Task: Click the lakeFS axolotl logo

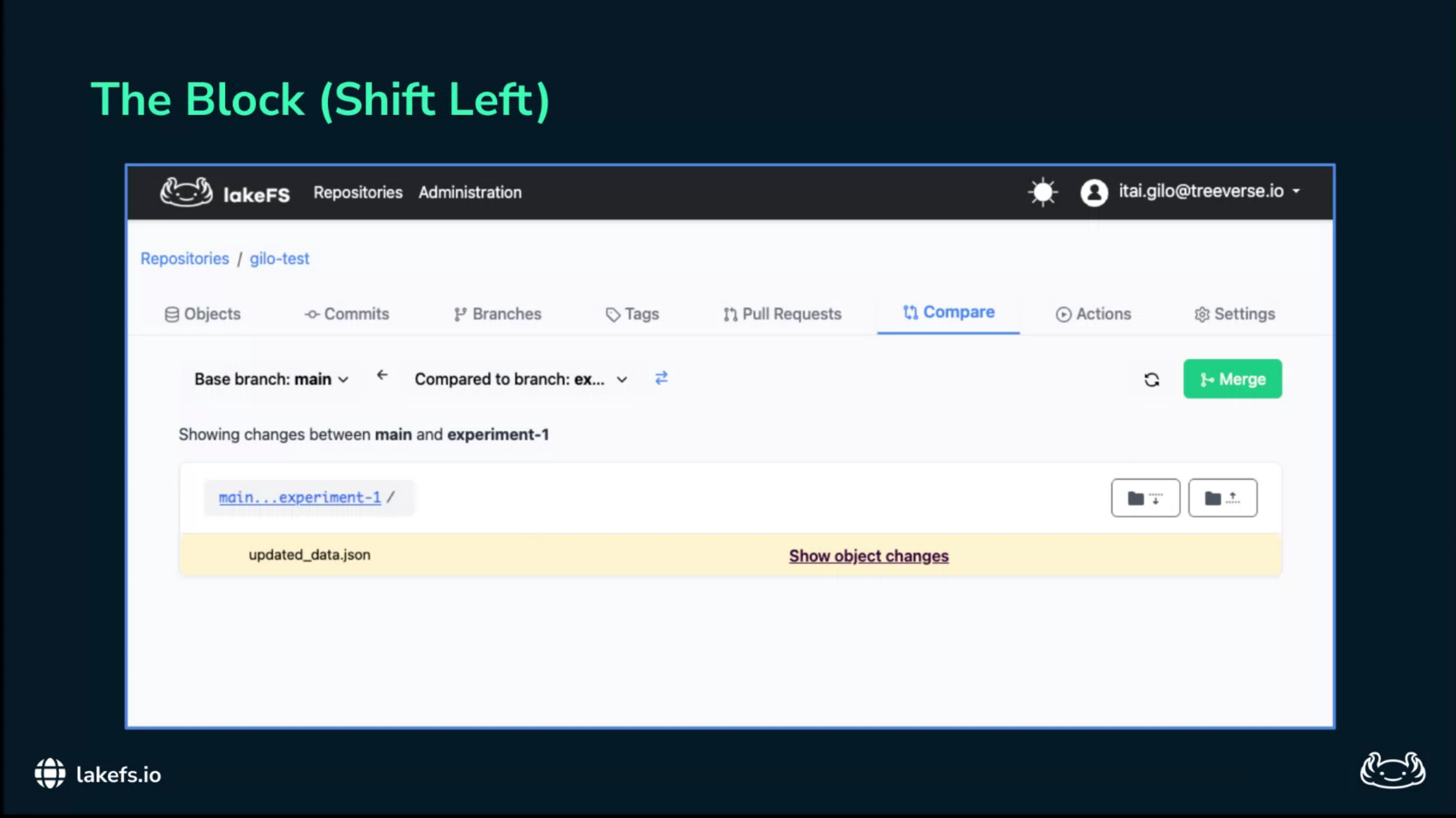Action: pyautogui.click(x=186, y=193)
